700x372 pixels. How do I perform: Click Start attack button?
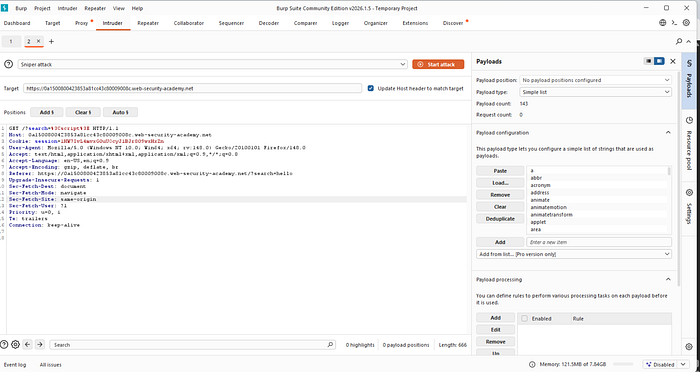[438, 64]
